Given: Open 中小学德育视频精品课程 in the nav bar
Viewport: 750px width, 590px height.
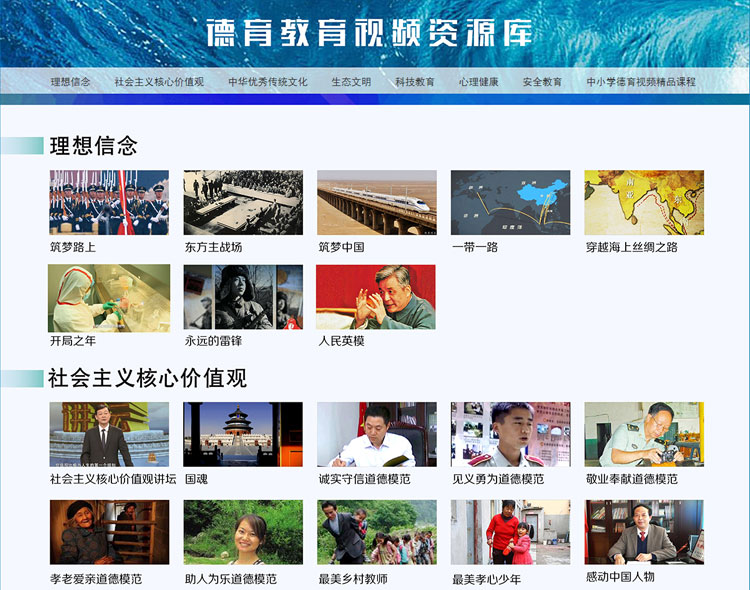Looking at the screenshot, I should (x=641, y=82).
